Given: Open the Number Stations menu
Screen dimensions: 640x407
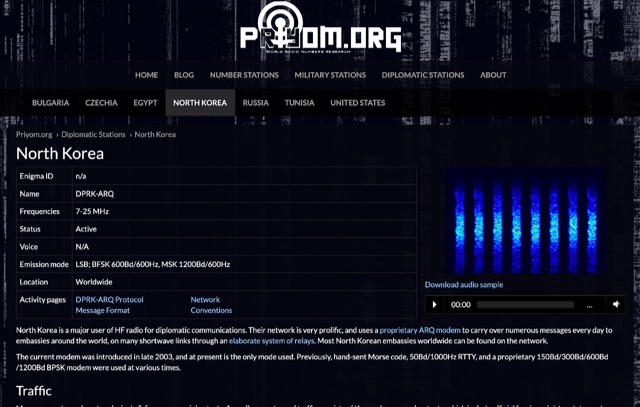Looking at the screenshot, I should click(x=244, y=75).
